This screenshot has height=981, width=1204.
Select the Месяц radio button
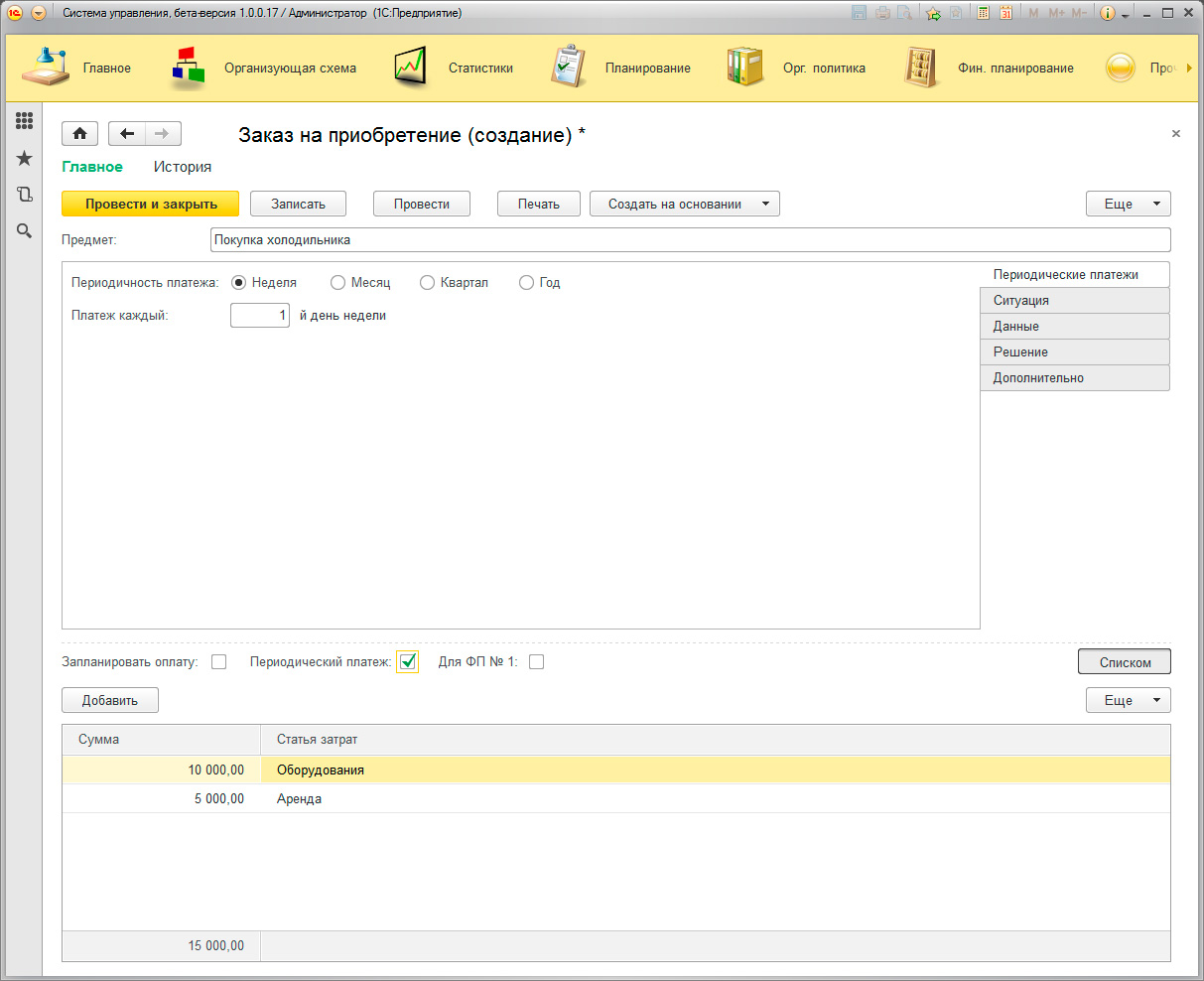point(337,283)
